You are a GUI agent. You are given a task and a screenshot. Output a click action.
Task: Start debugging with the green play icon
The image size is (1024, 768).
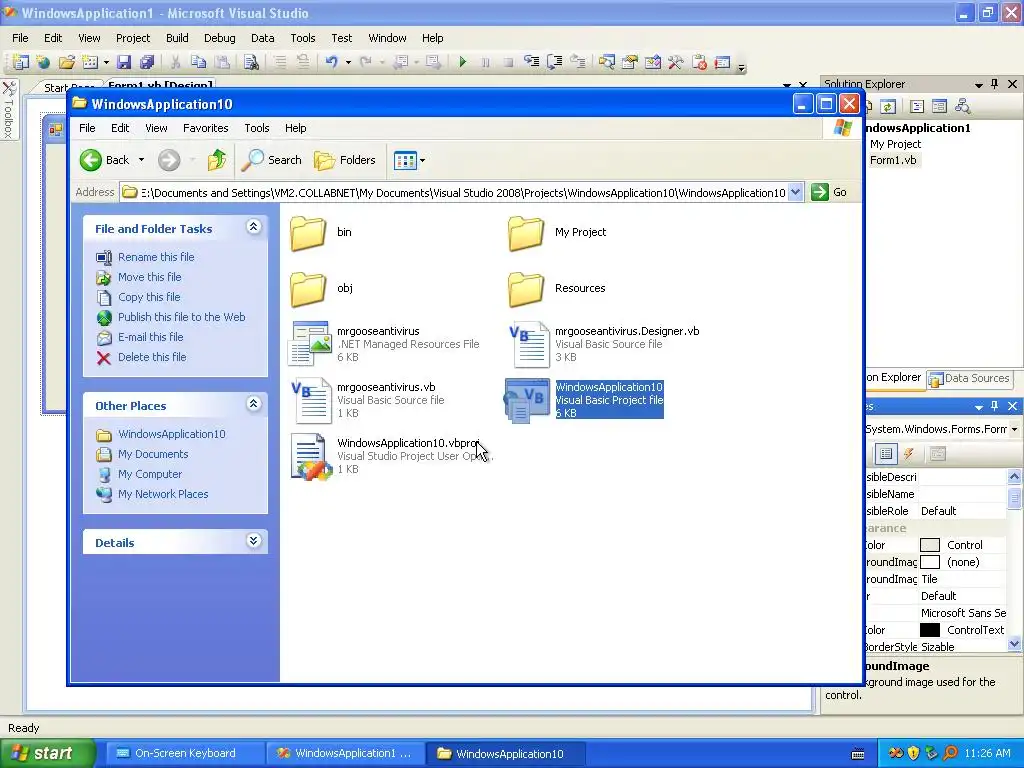[462, 62]
